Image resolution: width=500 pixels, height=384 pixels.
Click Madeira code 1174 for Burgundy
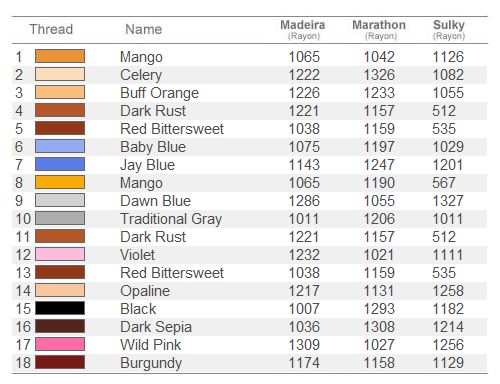click(304, 363)
